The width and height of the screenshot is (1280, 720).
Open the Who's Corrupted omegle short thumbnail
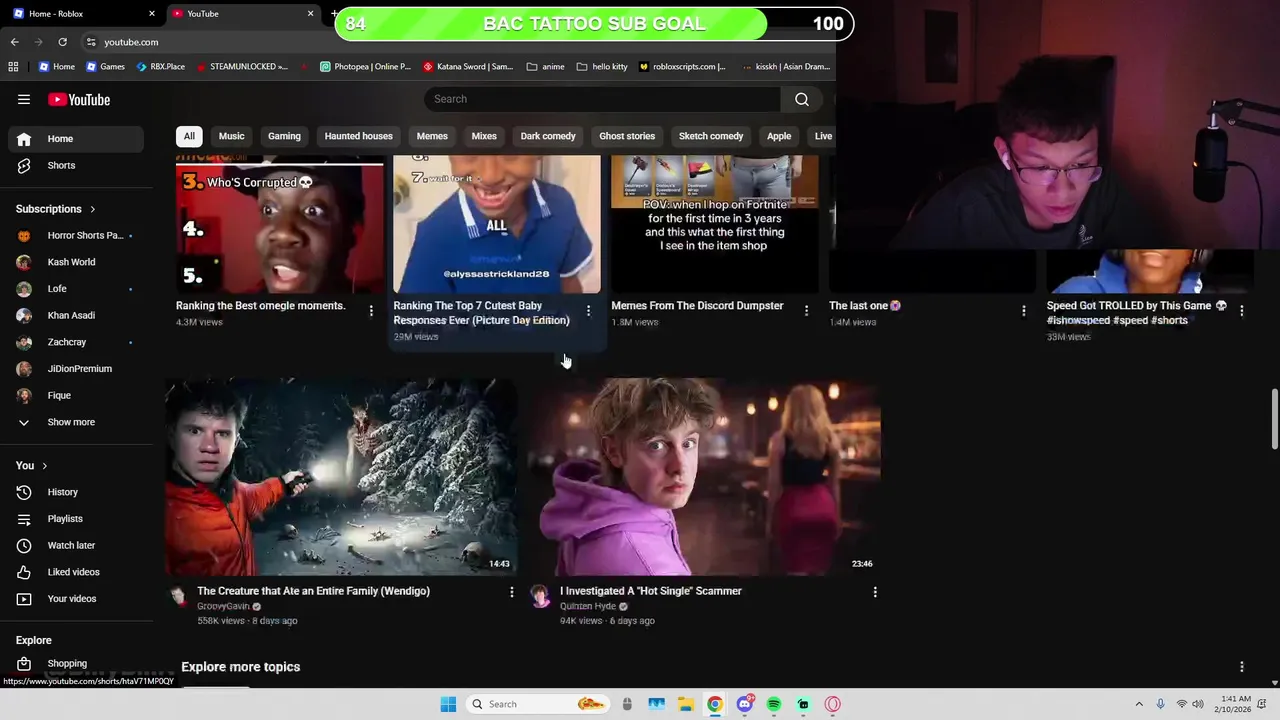coord(279,224)
